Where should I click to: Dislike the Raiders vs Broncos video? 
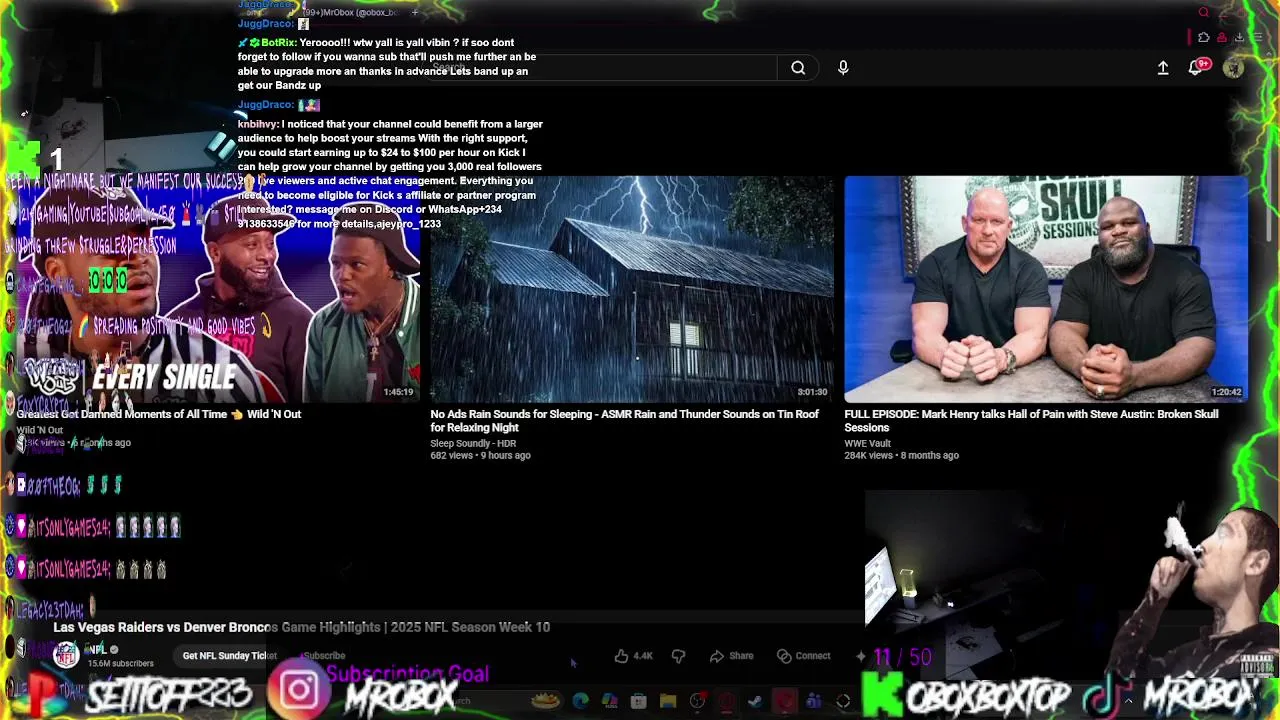[x=678, y=656]
